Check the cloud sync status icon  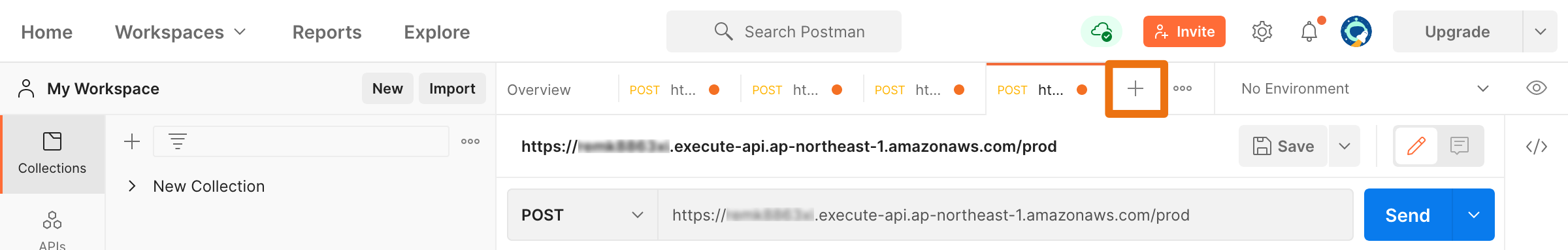click(1102, 31)
